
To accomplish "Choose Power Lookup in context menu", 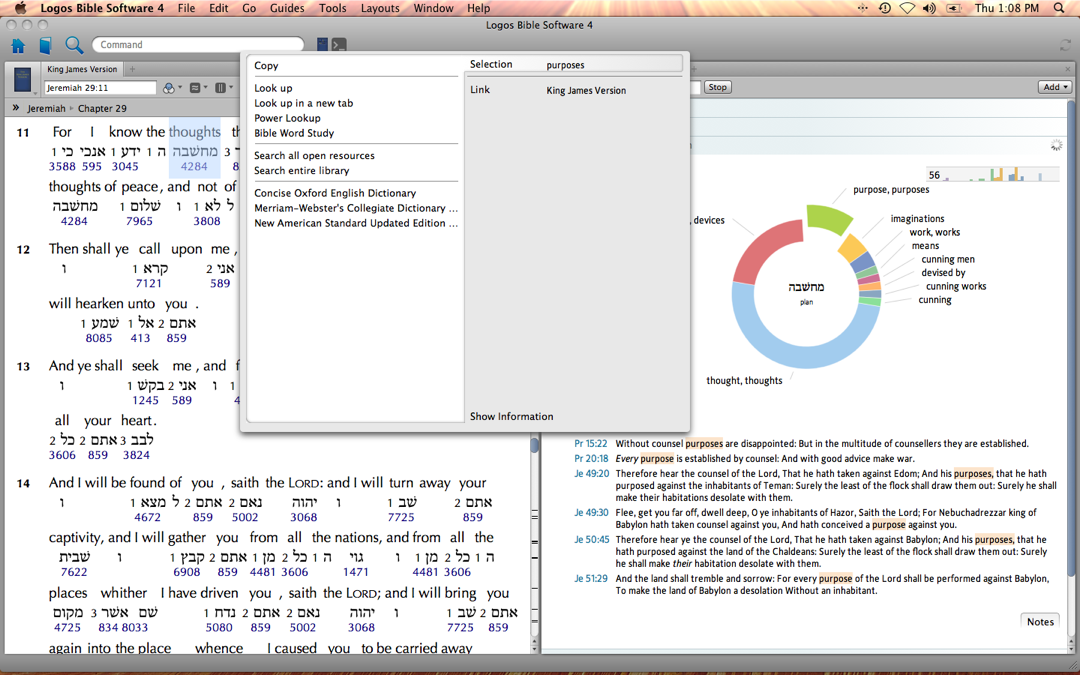I will point(287,118).
